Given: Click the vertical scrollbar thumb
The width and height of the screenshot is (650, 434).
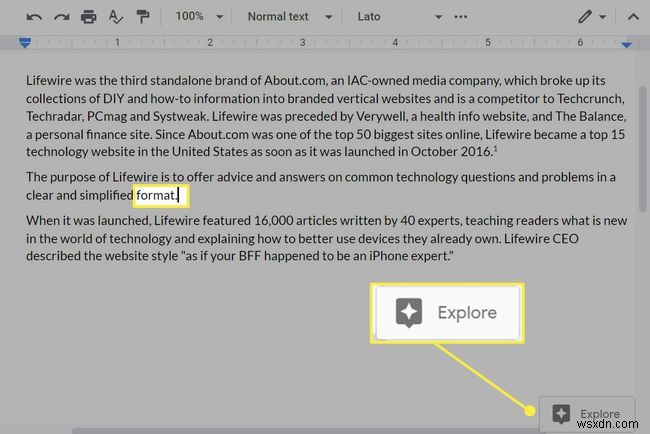Looking at the screenshot, I should (x=642, y=149).
